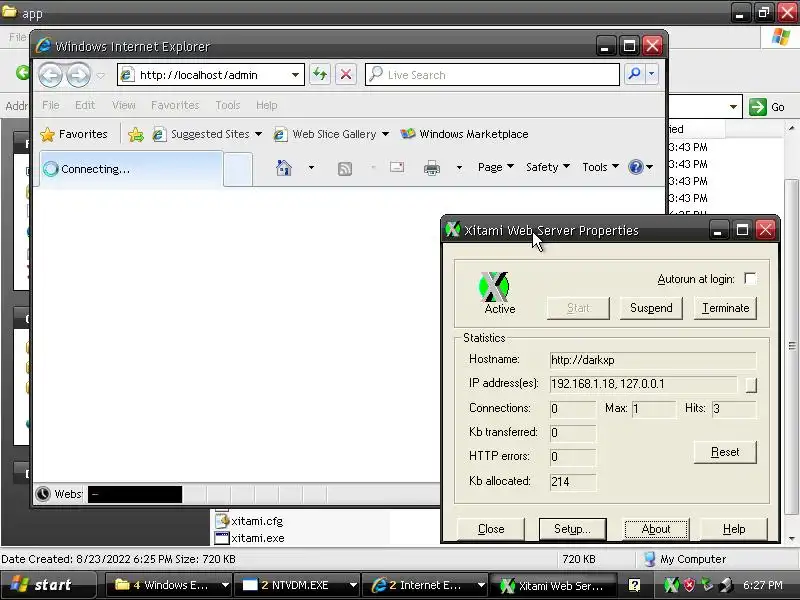This screenshot has width=800, height=600.
Task: Click the Internet Explorer Back arrow button
Action: coord(51,76)
